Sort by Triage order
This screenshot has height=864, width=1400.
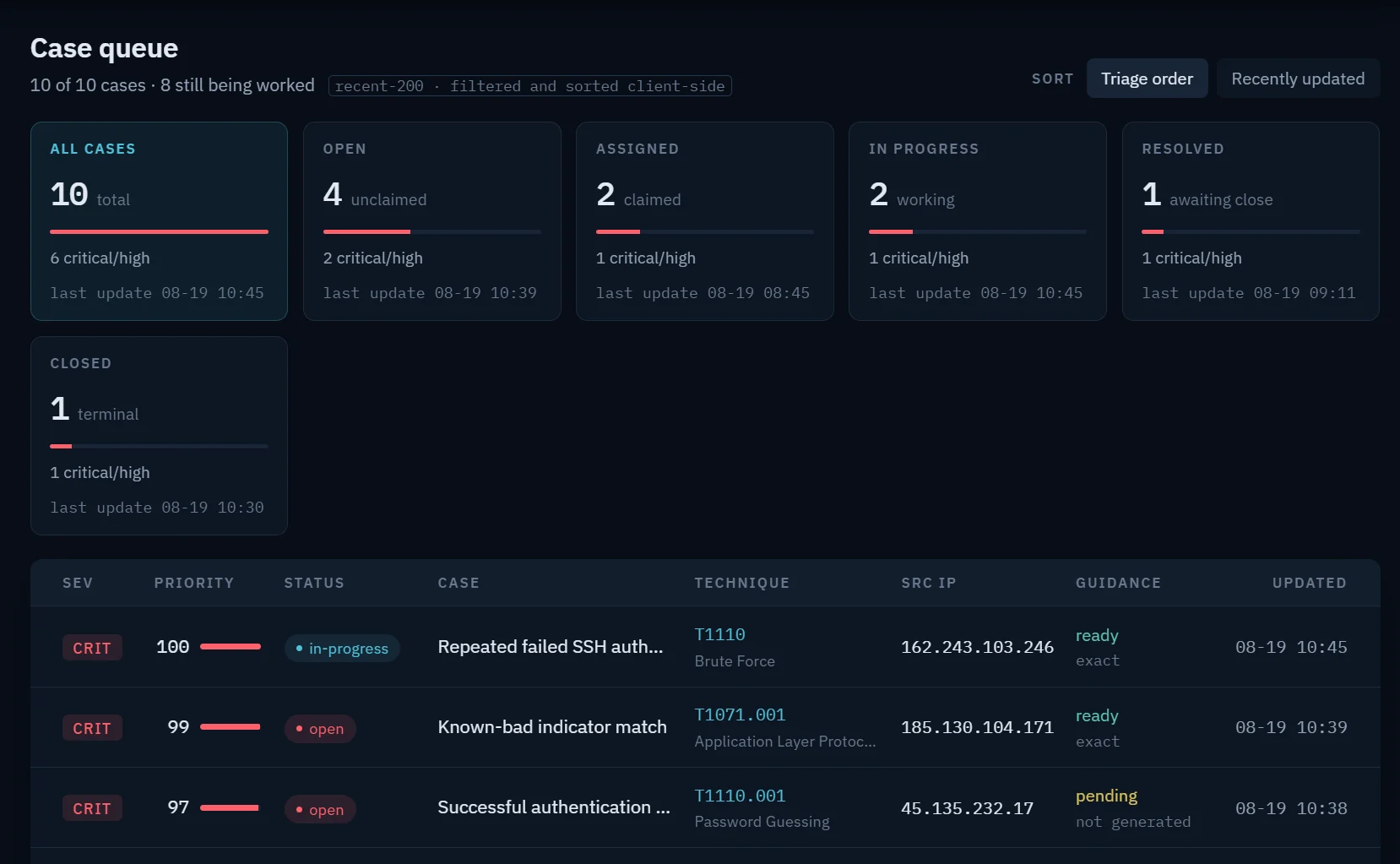1147,79
